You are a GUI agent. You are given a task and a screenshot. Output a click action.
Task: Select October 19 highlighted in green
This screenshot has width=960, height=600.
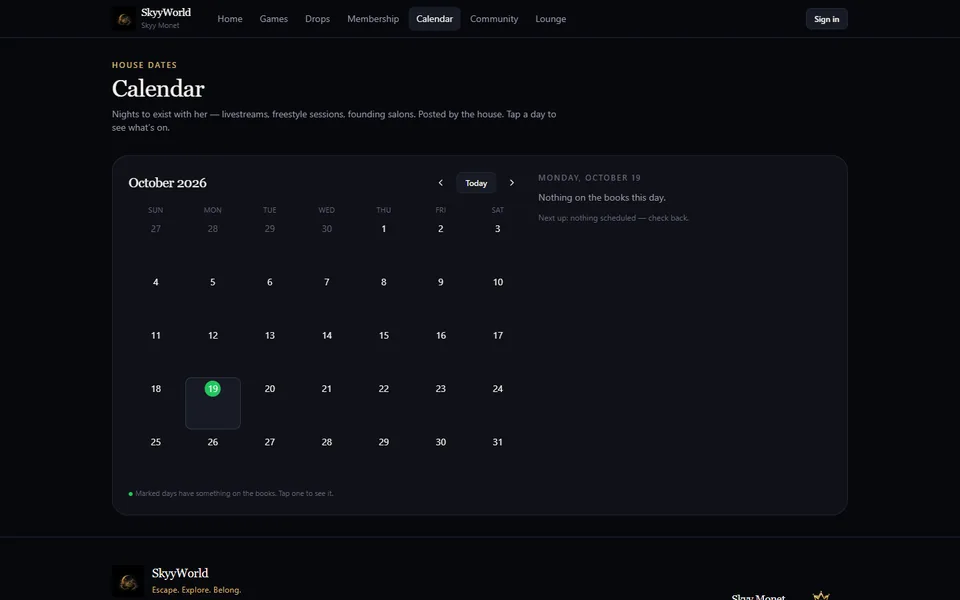click(x=212, y=403)
